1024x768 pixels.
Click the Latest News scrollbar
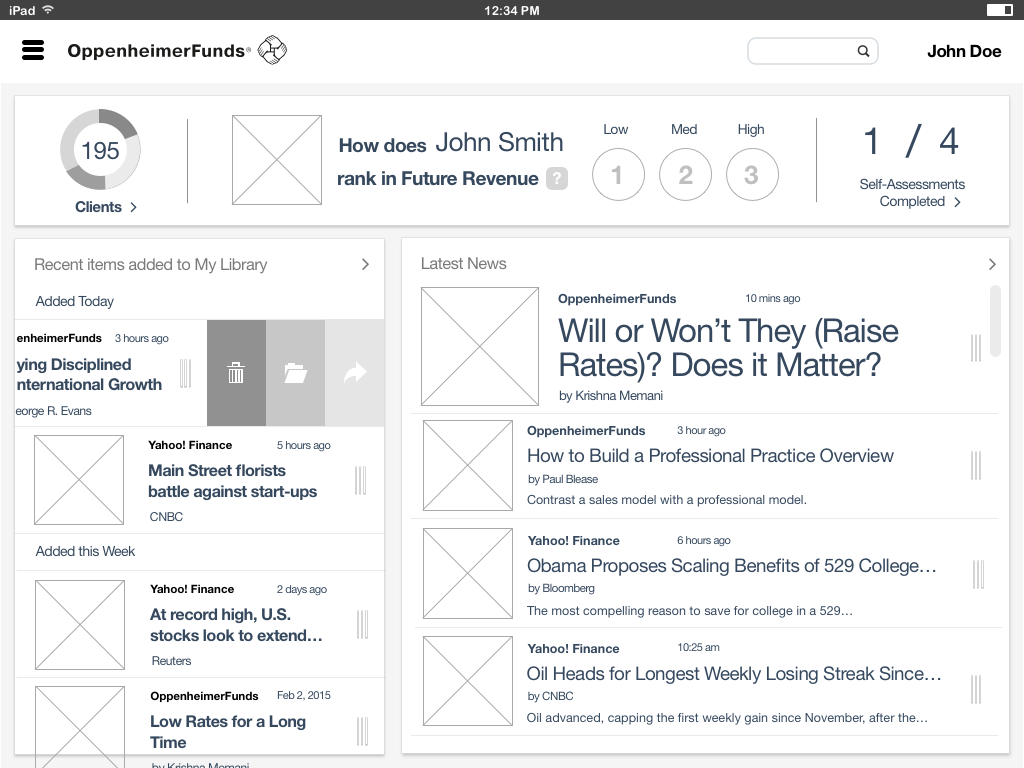tap(995, 321)
